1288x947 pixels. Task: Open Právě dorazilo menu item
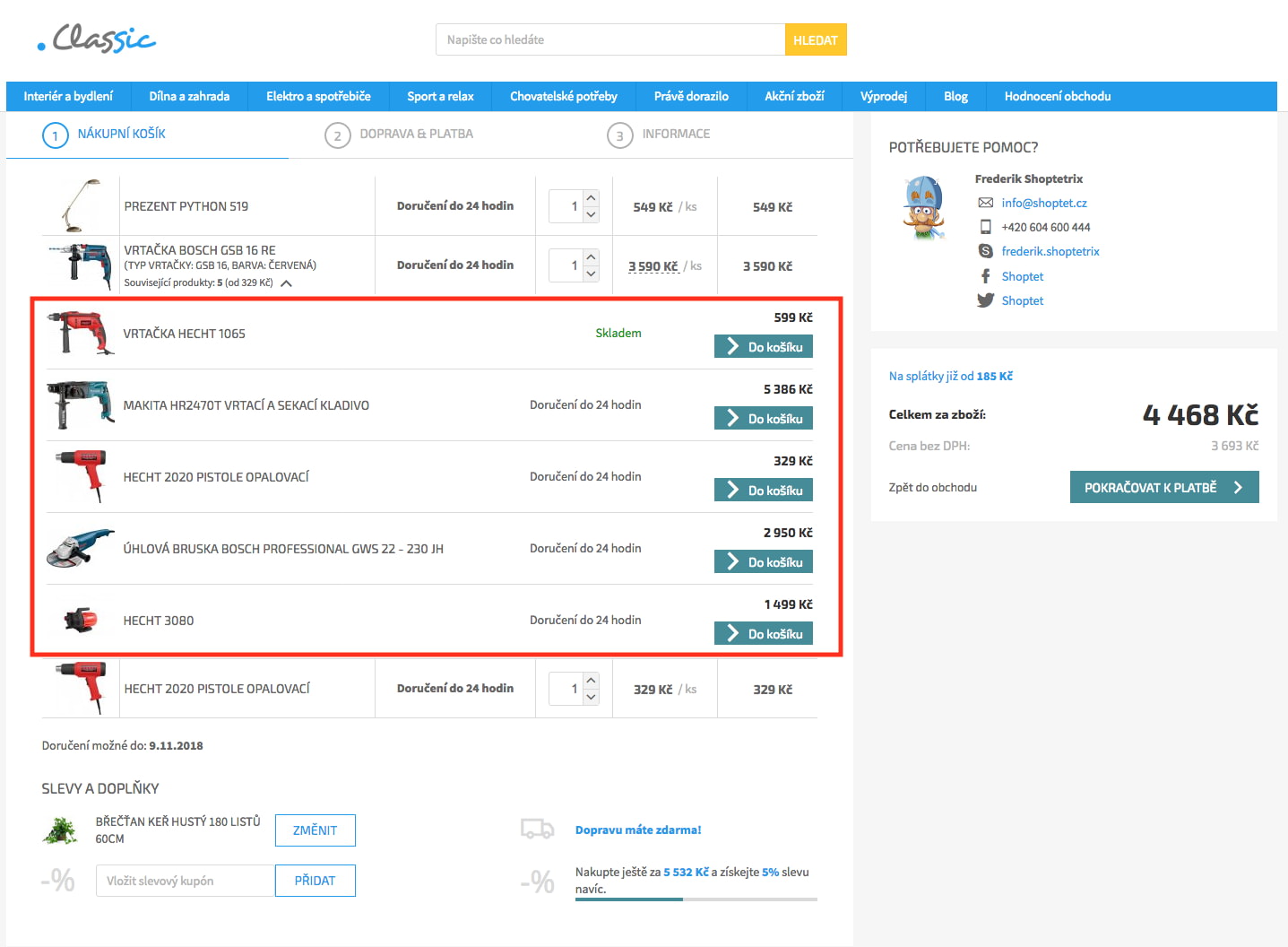pos(691,96)
